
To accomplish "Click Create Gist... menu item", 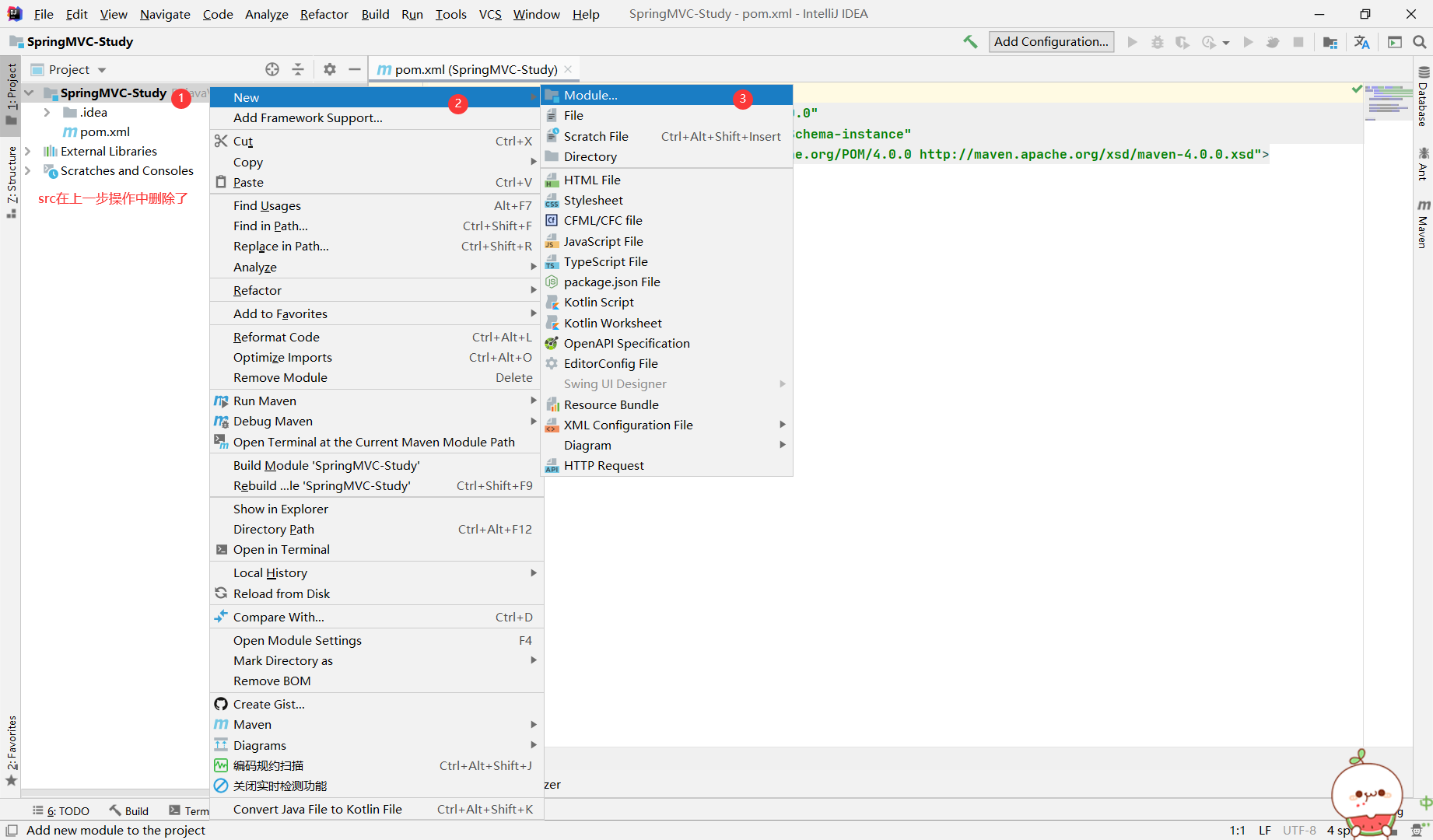I will coord(377,704).
